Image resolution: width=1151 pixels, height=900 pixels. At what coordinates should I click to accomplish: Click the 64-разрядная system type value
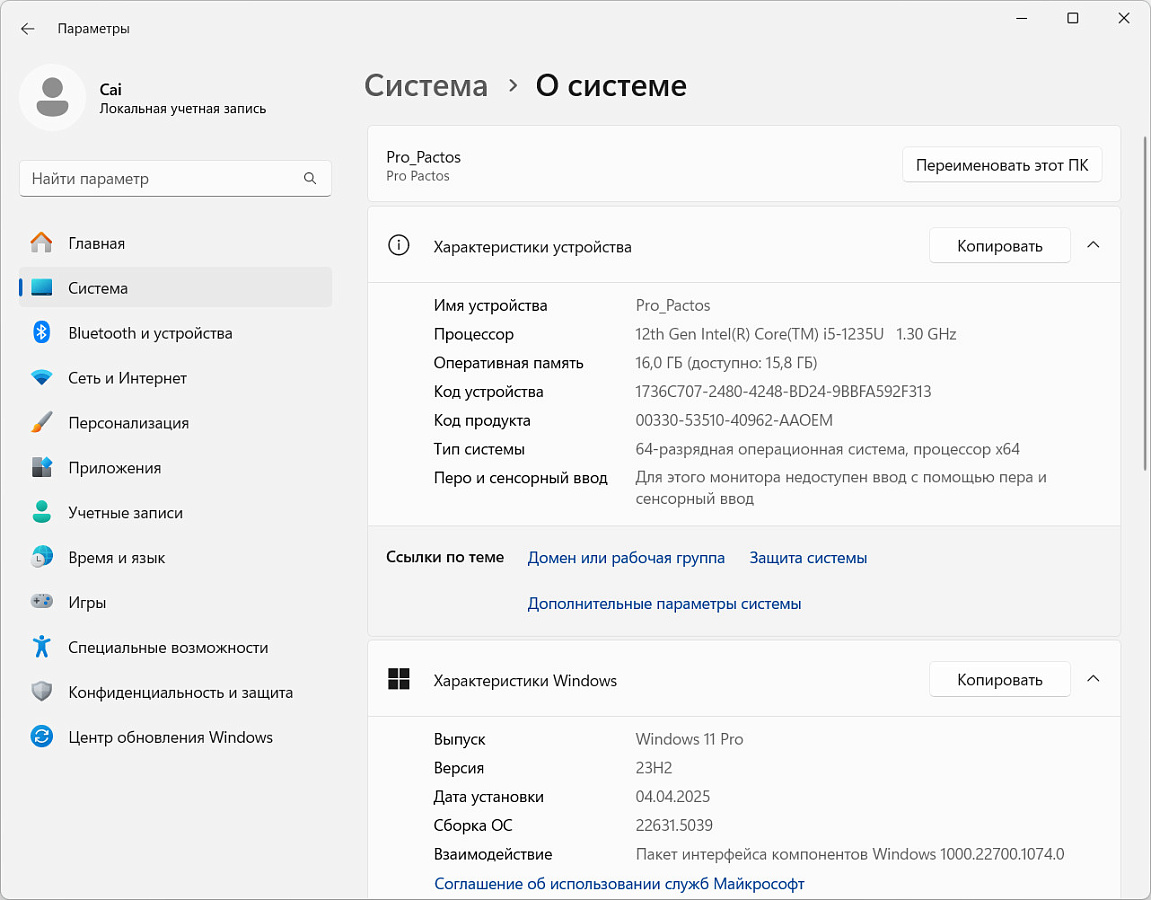827,449
